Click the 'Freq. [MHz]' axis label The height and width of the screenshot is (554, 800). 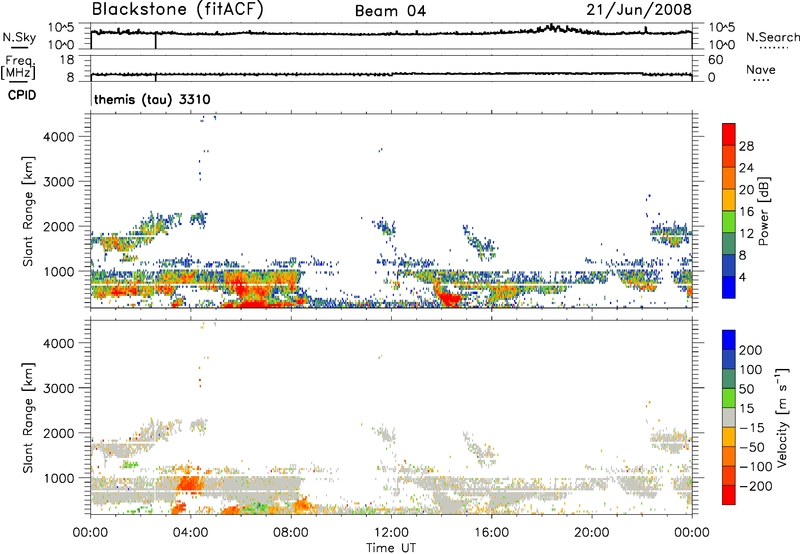click(18, 67)
